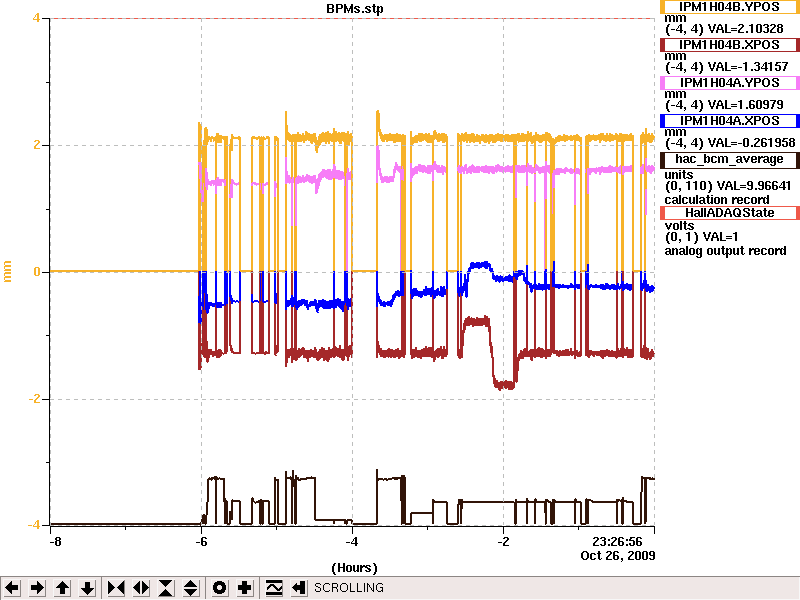Shift the plot up with the up arrow
The width and height of the screenshot is (800, 600).
click(62, 588)
